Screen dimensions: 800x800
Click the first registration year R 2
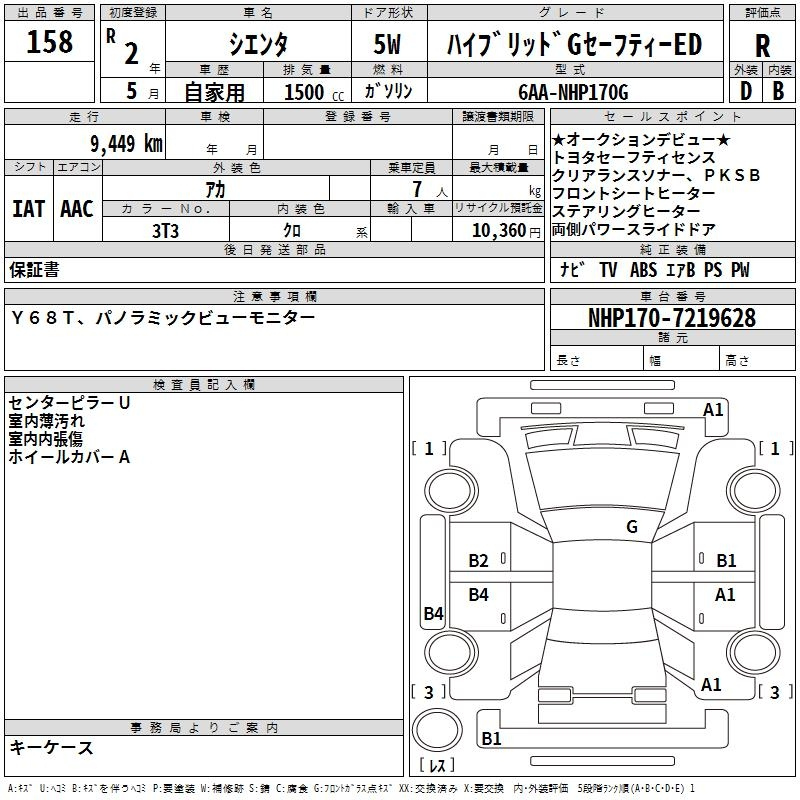click(122, 46)
